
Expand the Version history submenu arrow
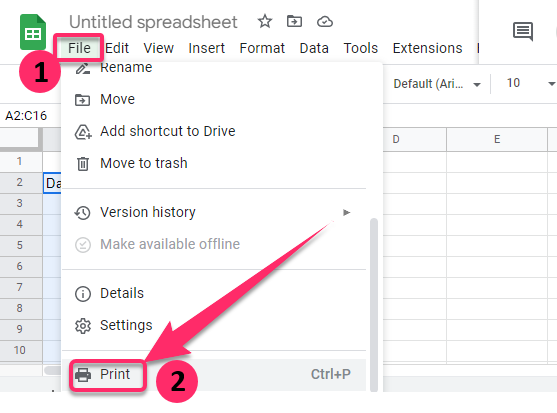pos(346,212)
